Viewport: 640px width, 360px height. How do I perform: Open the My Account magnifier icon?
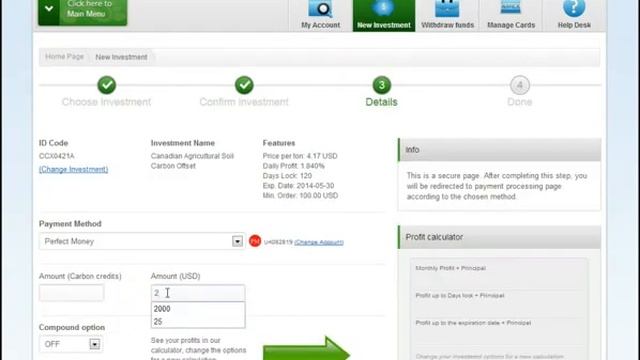pyautogui.click(x=320, y=9)
